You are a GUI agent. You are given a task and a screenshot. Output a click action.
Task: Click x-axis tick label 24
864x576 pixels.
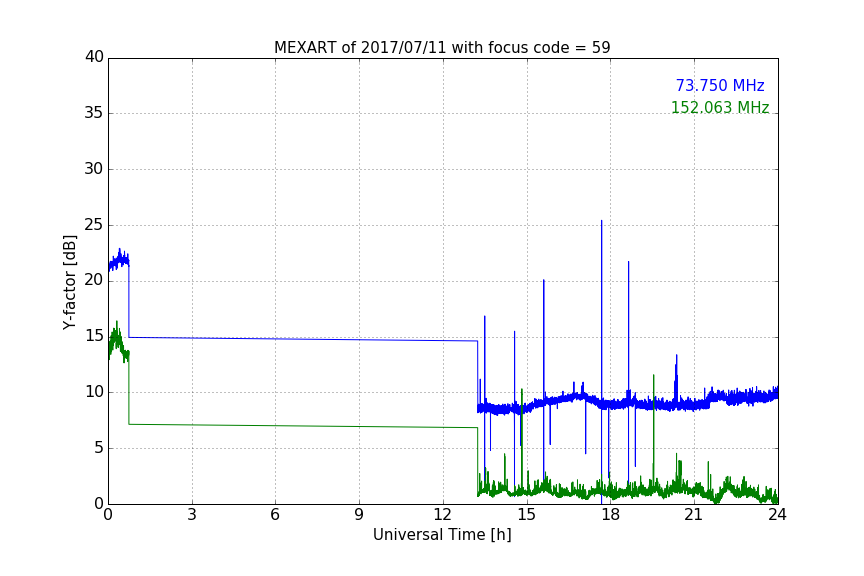point(777,515)
